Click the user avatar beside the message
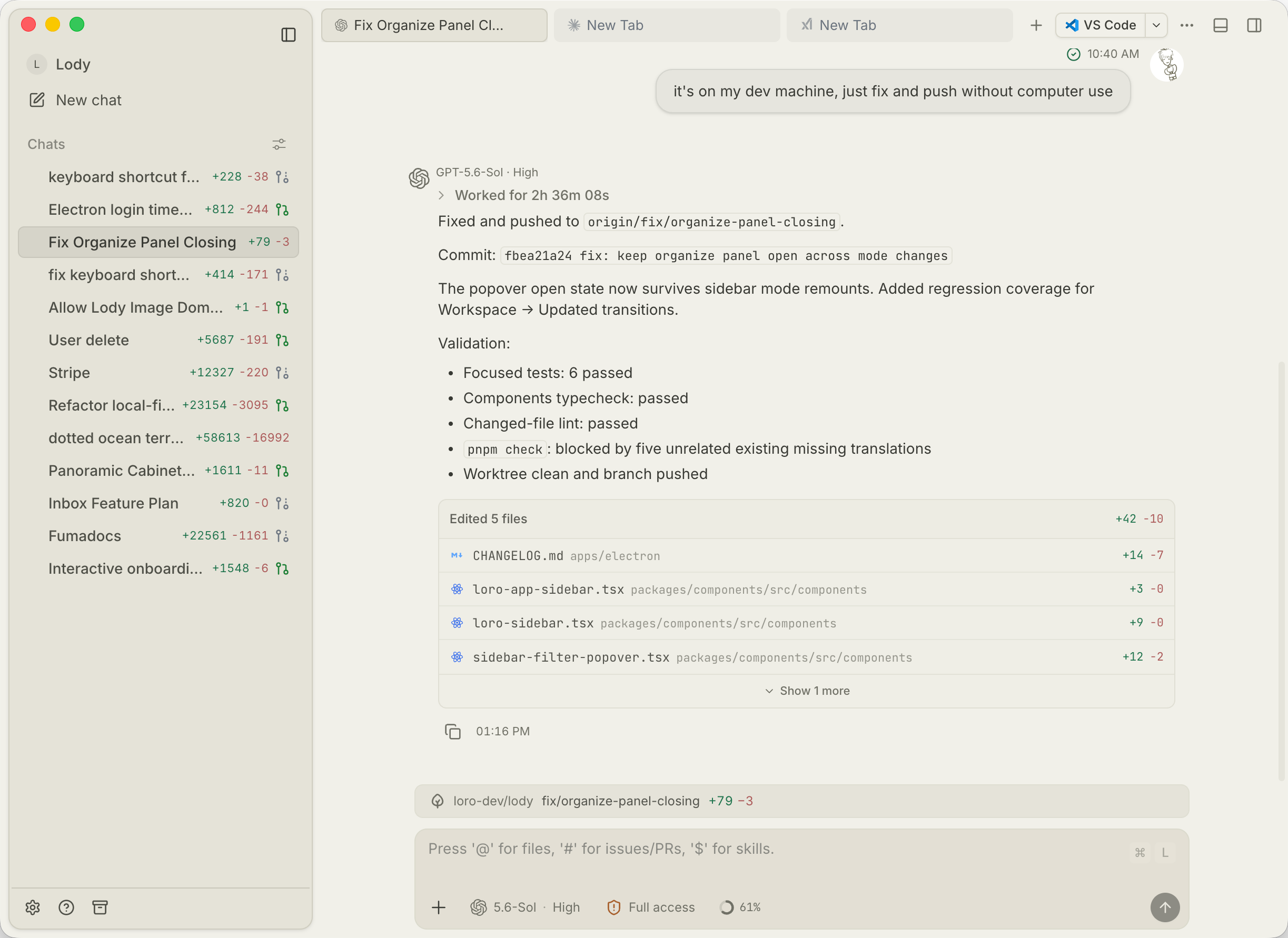This screenshot has width=1288, height=938. coord(1166,65)
